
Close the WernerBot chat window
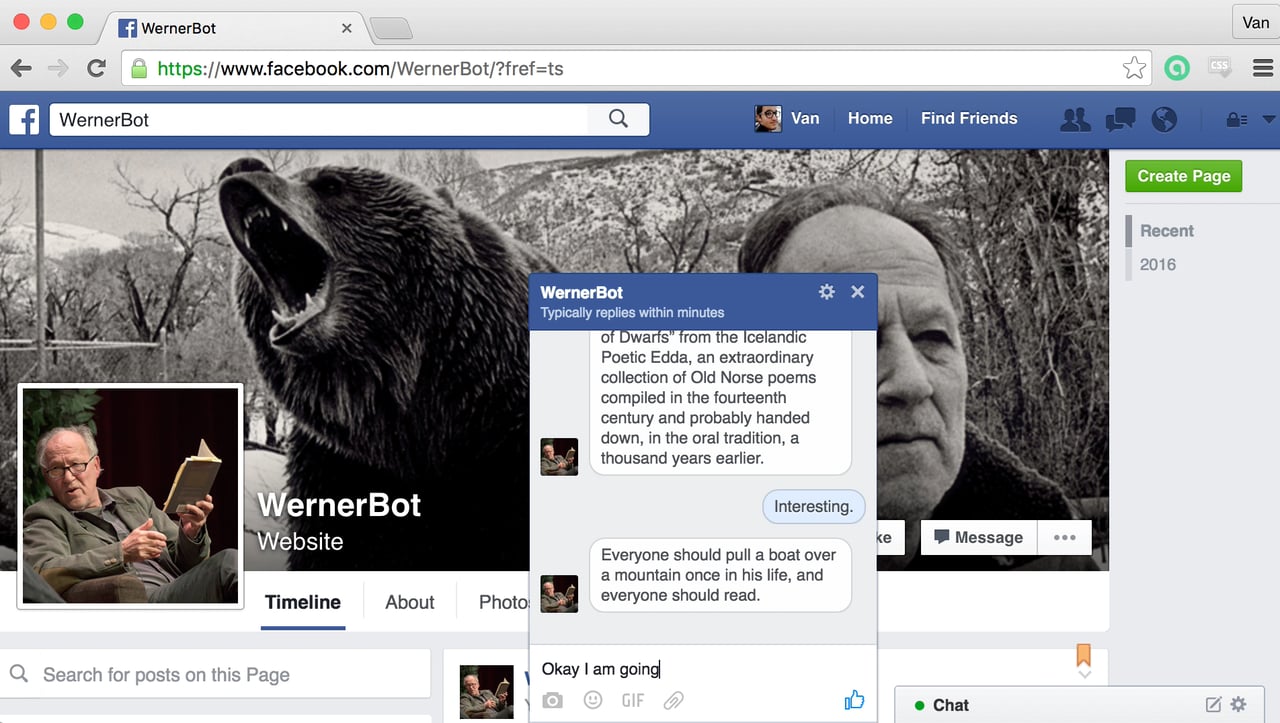tap(857, 292)
